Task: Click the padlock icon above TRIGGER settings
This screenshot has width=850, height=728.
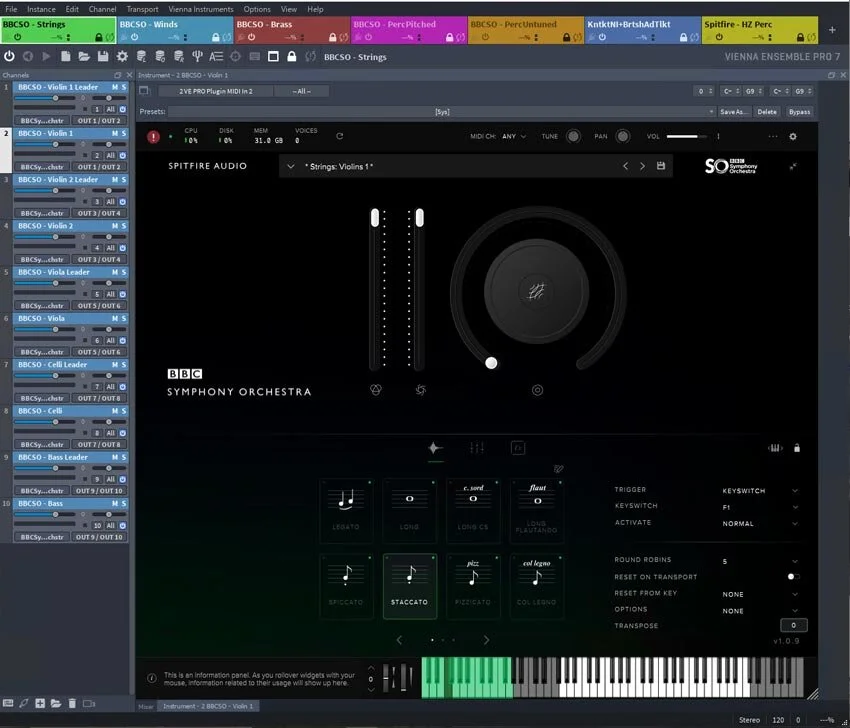Action: click(797, 448)
